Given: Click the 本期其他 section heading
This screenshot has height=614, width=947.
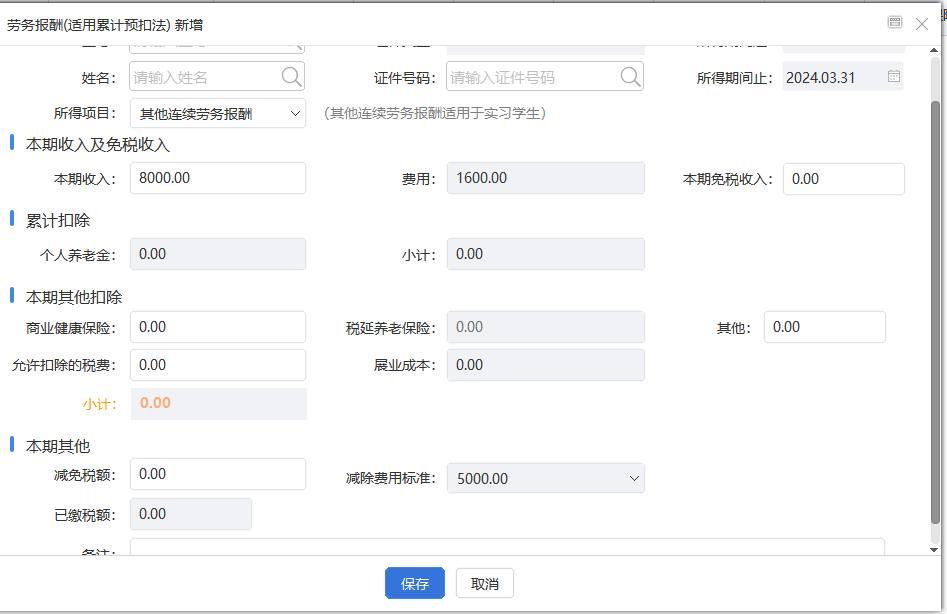Looking at the screenshot, I should (58, 446).
